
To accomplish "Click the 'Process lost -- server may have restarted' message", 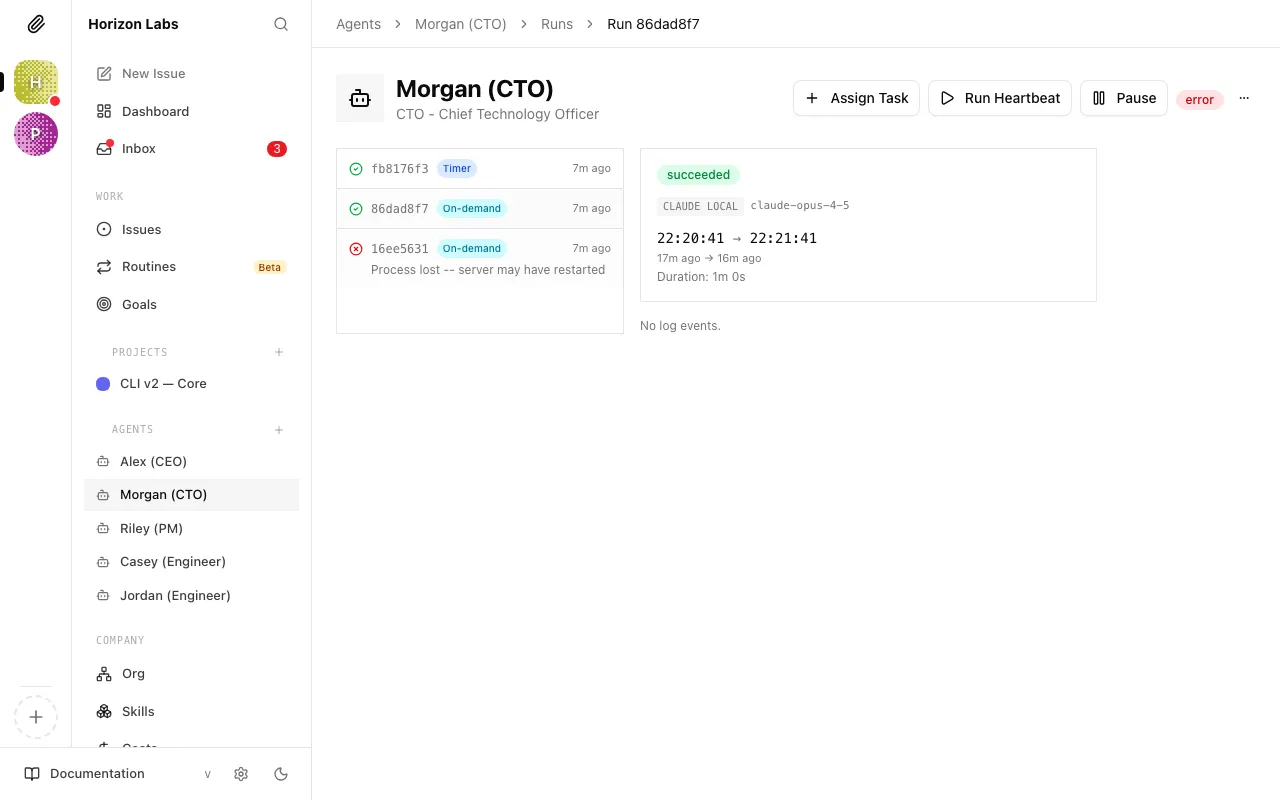I will [x=488, y=270].
